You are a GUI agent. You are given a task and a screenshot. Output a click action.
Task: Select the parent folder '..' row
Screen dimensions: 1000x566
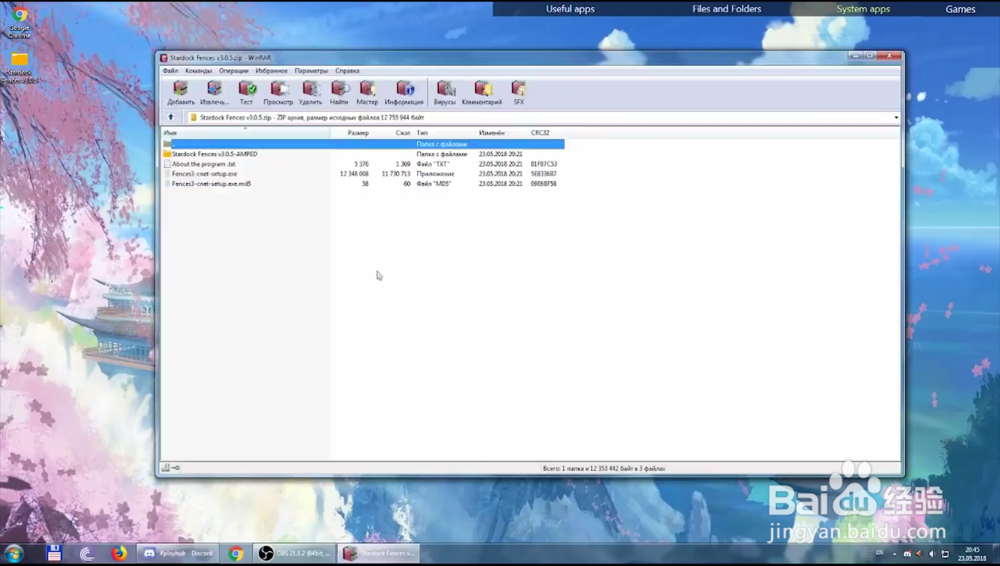363,144
